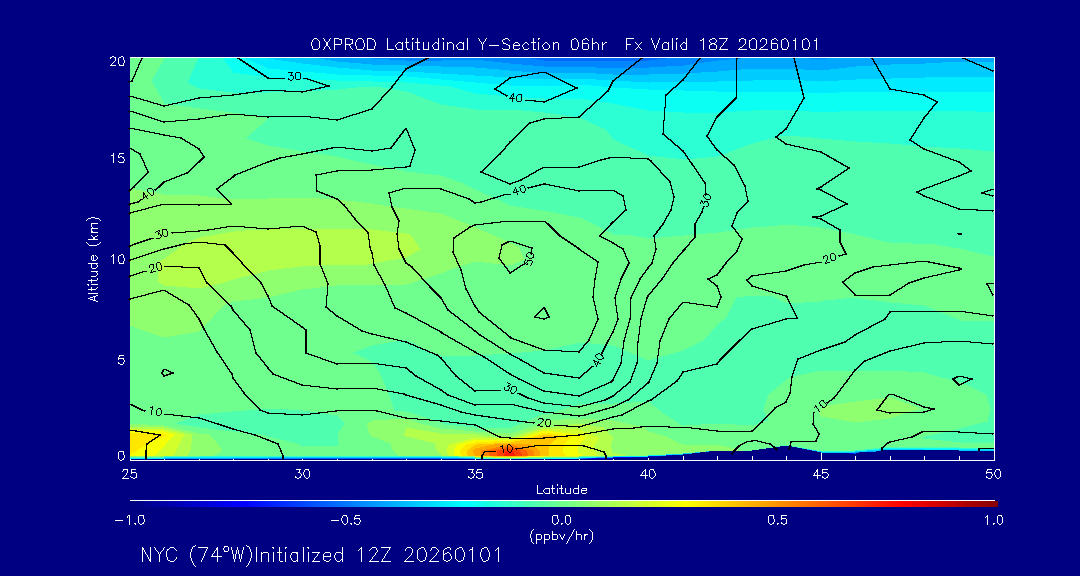Click the Altitude (km) y-axis label
The width and height of the screenshot is (1080, 576).
pyautogui.click(x=93, y=258)
